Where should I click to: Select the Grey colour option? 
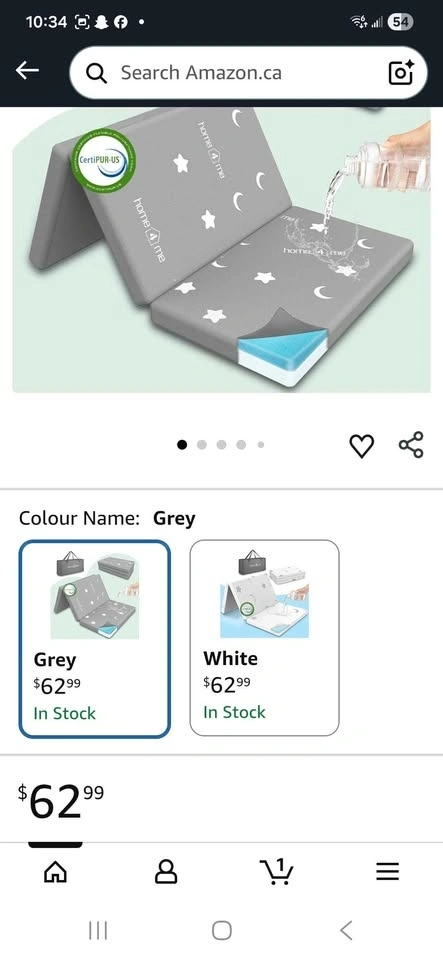pyautogui.click(x=95, y=639)
